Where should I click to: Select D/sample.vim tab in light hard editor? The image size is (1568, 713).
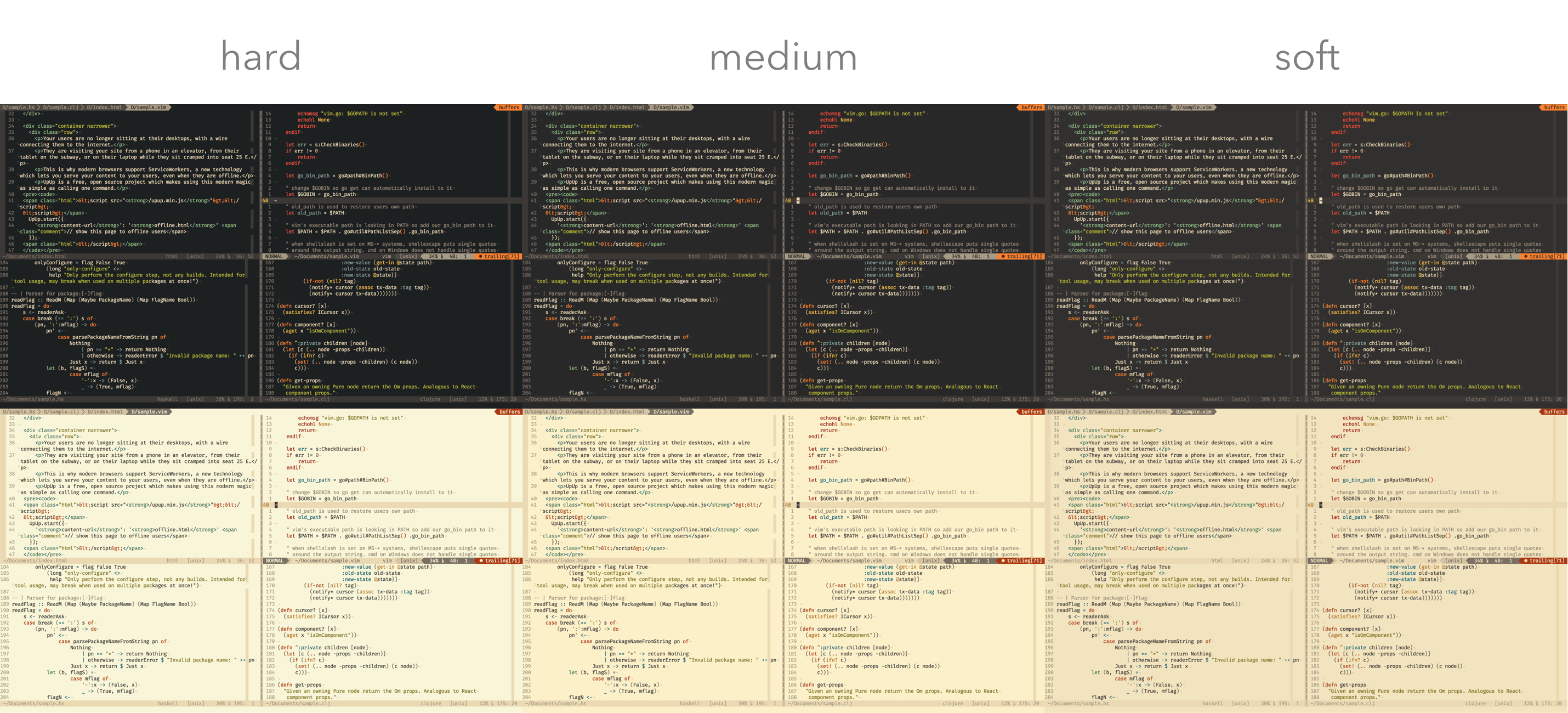[x=149, y=411]
